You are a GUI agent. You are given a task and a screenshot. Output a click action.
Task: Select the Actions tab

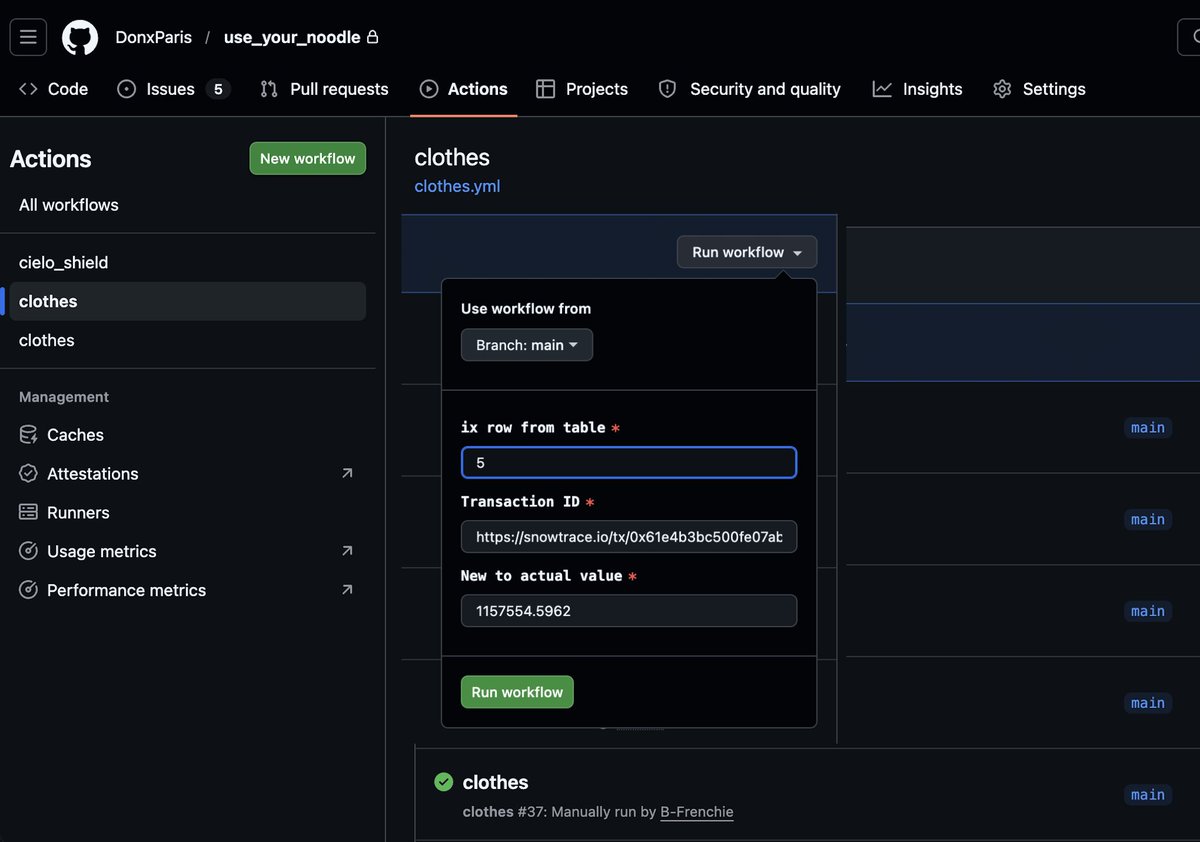coord(463,89)
